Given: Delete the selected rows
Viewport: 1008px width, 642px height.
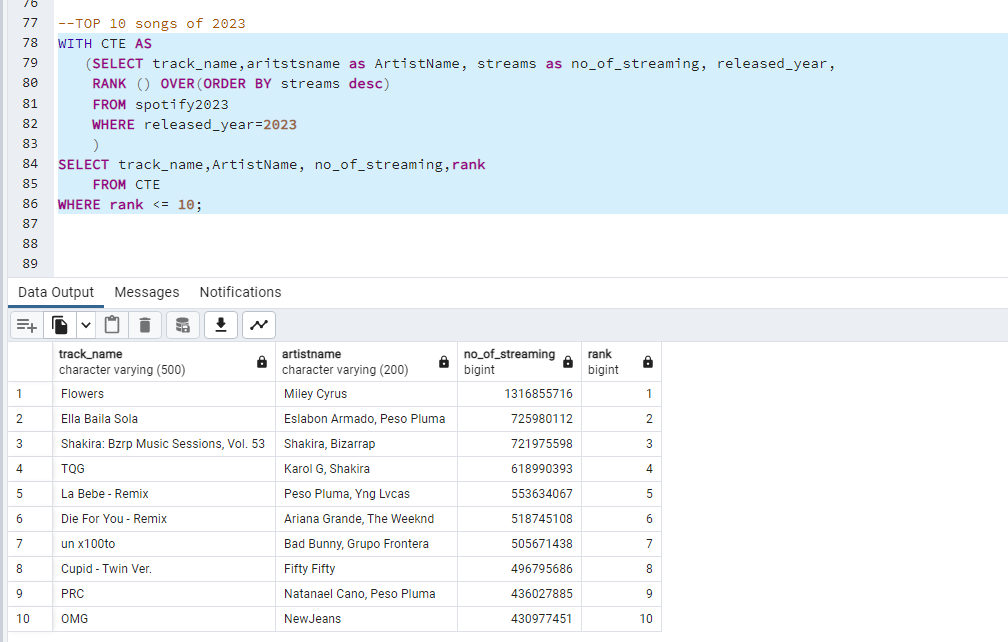Looking at the screenshot, I should click(143, 325).
